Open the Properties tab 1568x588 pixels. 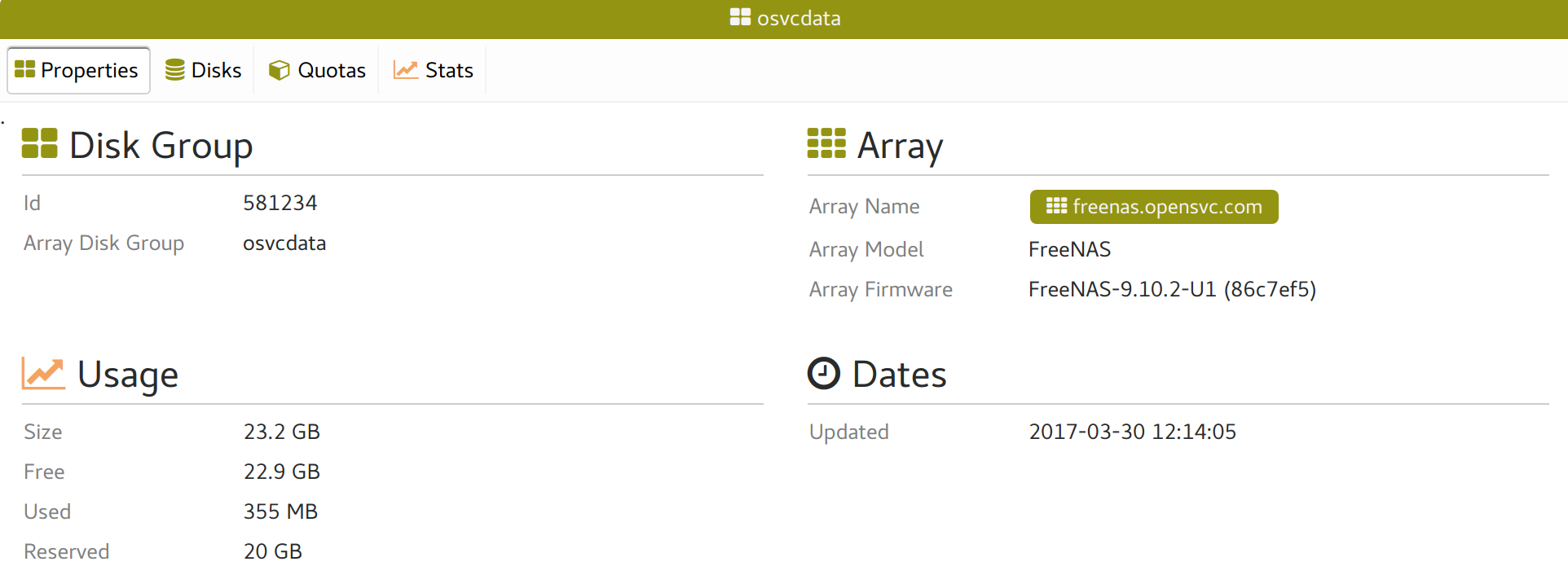(x=78, y=71)
